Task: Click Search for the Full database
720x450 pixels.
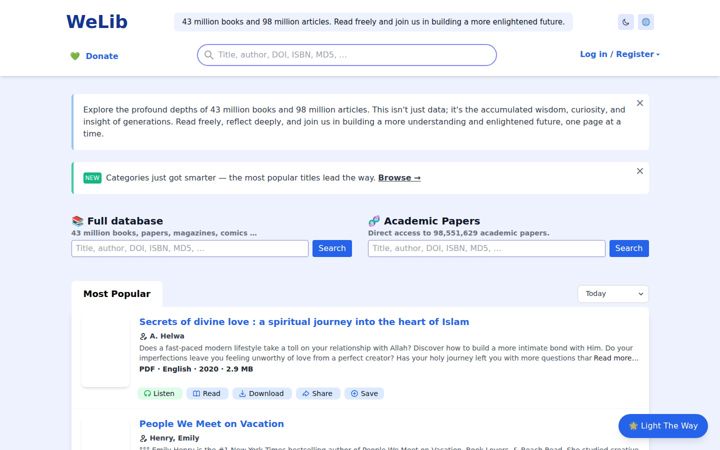Action: tap(332, 248)
